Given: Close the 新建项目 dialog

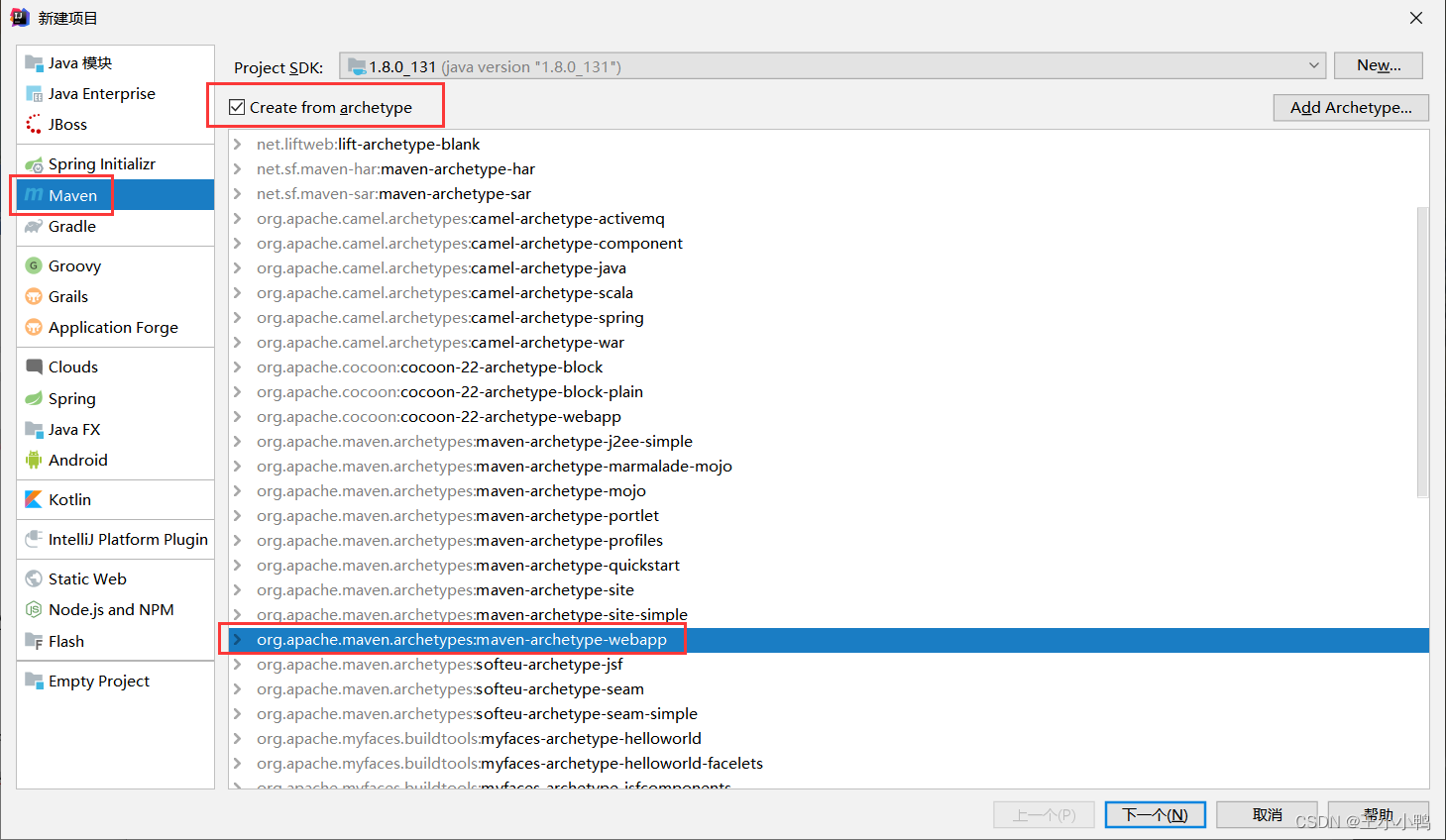Looking at the screenshot, I should click(1416, 18).
